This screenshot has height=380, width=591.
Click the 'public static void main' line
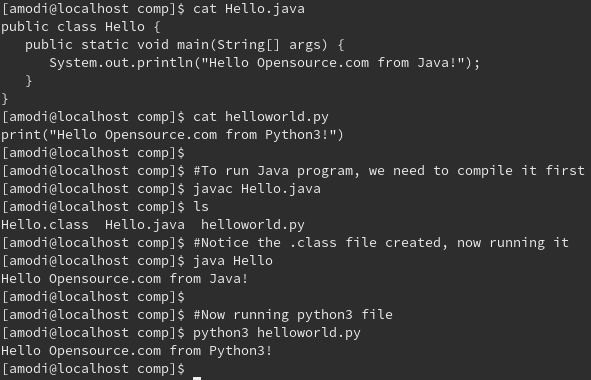[x=185, y=45]
